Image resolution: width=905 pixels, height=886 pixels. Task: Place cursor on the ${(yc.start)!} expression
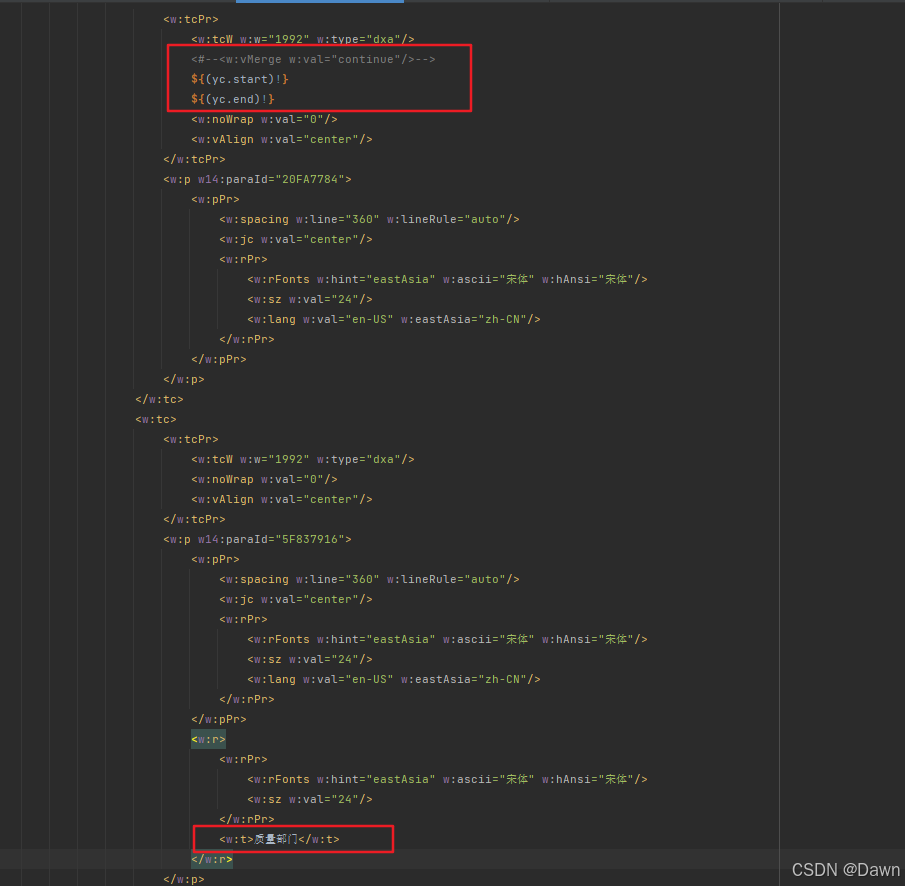coord(240,79)
